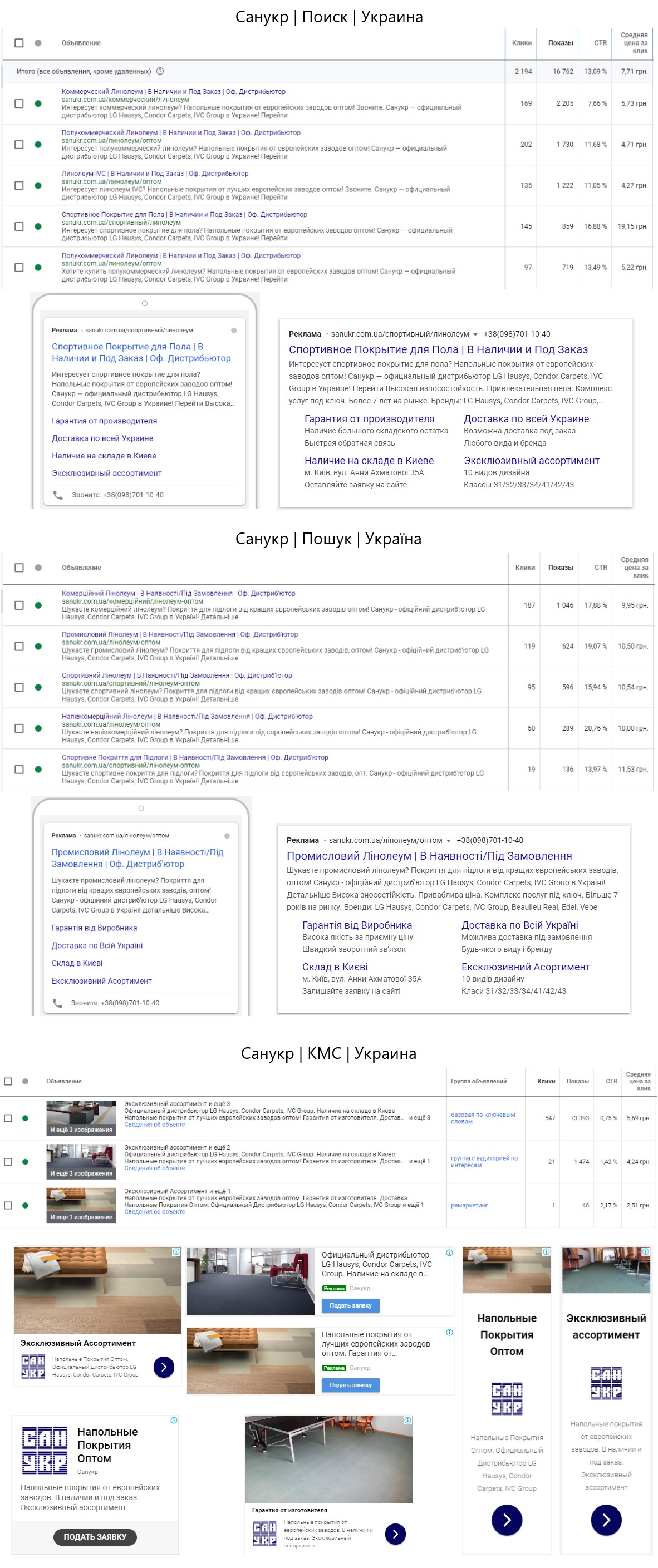Toggle select-all checkbox in Пошук Україна table header

pos(19,568)
